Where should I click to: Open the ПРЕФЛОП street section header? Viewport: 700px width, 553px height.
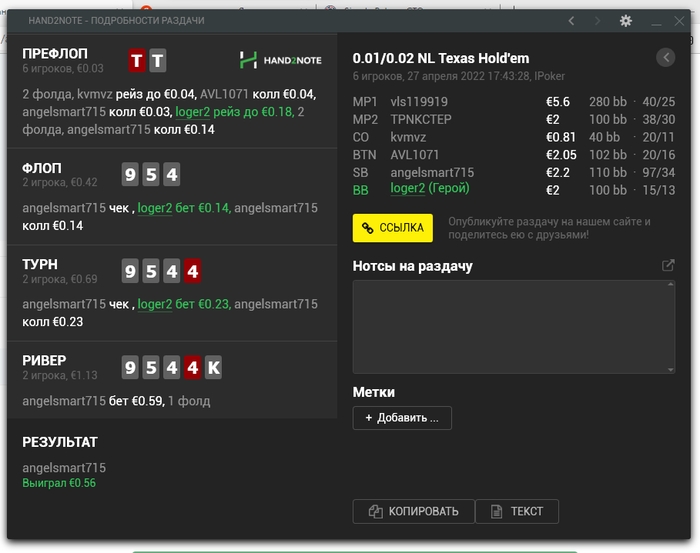[x=55, y=53]
